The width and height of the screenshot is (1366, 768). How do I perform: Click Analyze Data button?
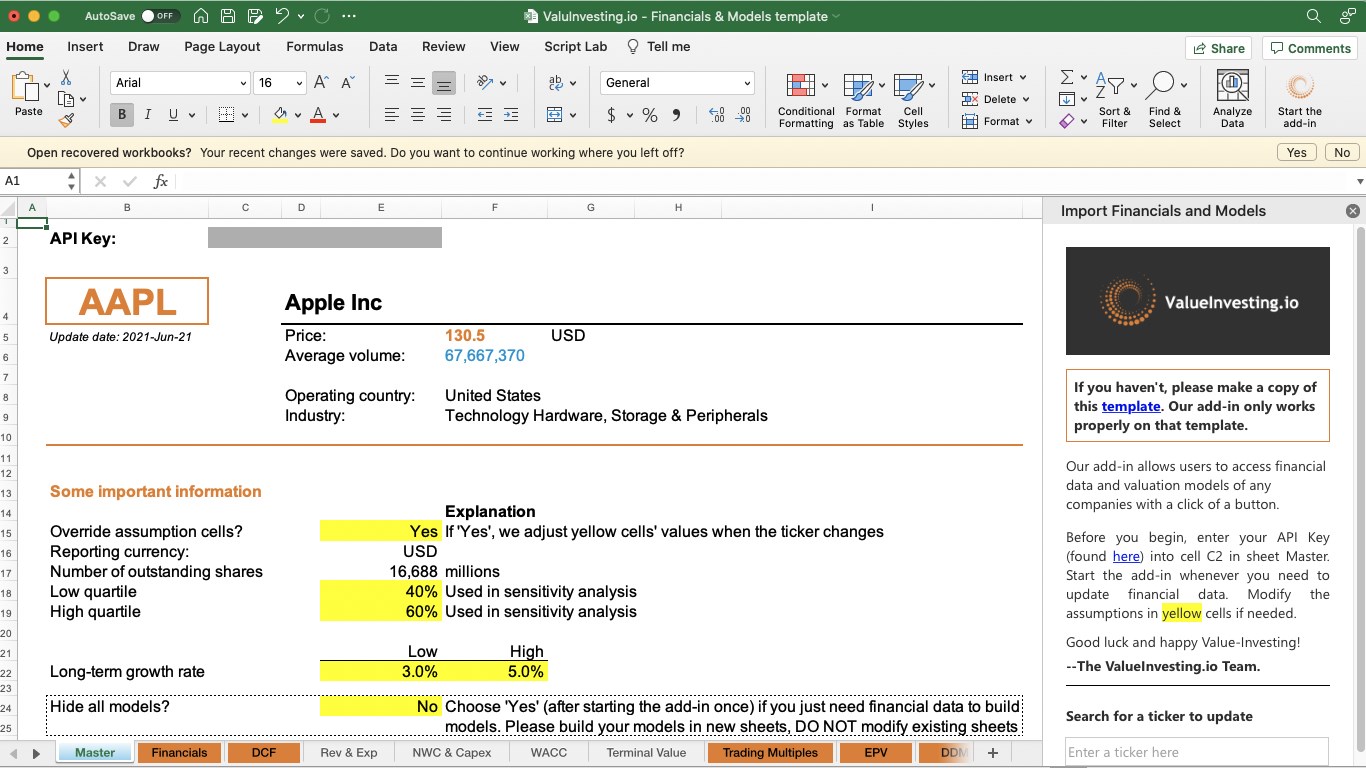[1232, 100]
